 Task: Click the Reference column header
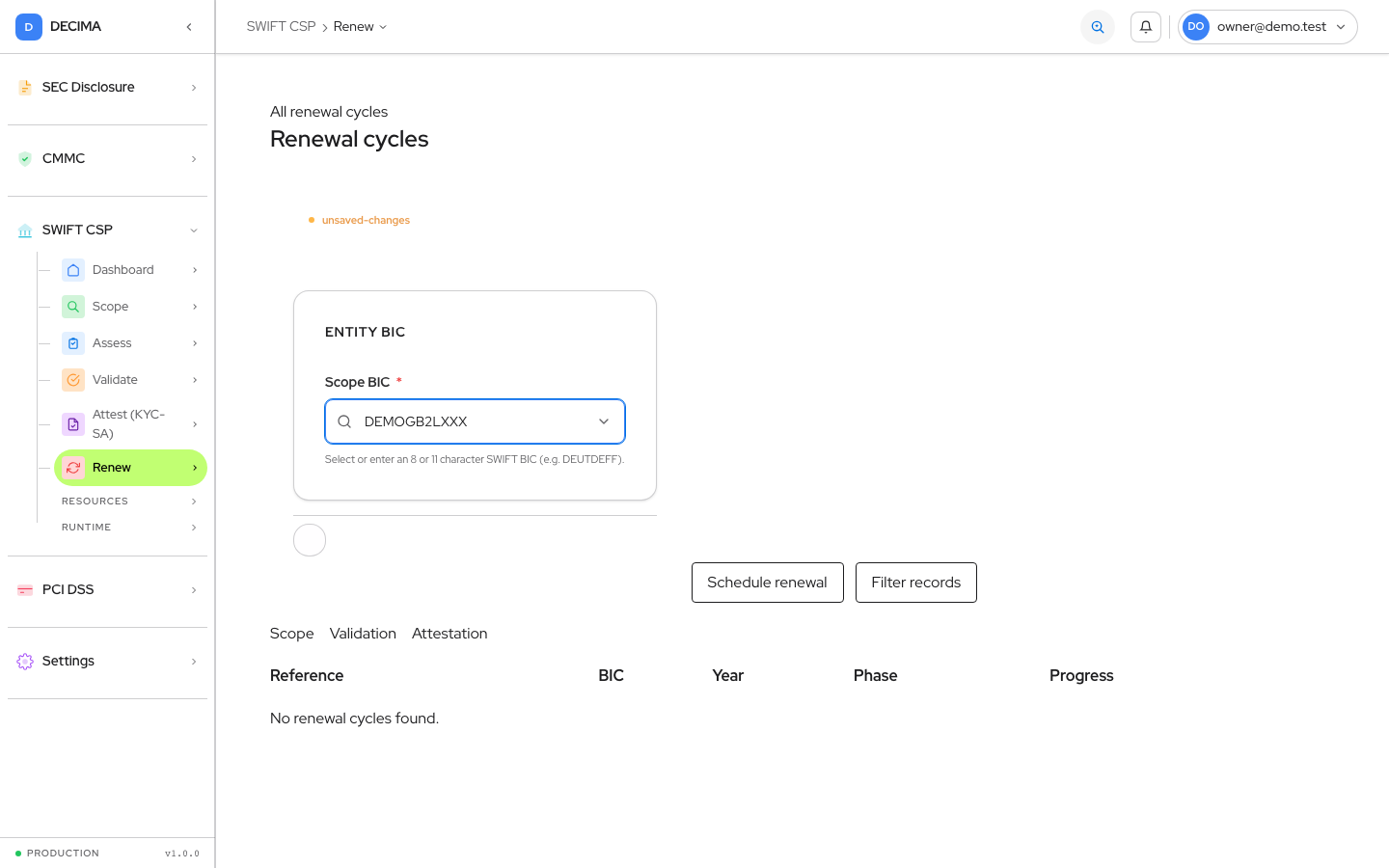[x=307, y=676]
